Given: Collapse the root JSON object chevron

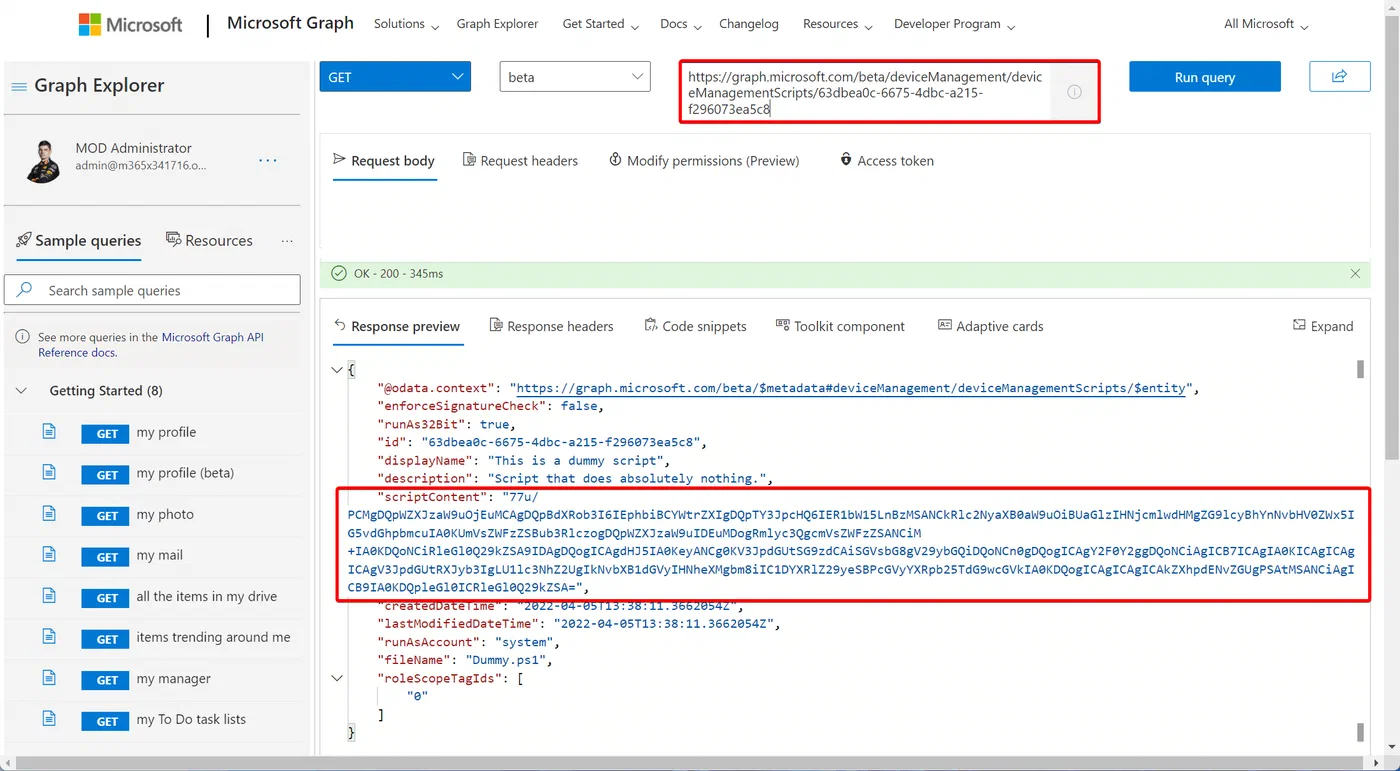Looking at the screenshot, I should (337, 370).
